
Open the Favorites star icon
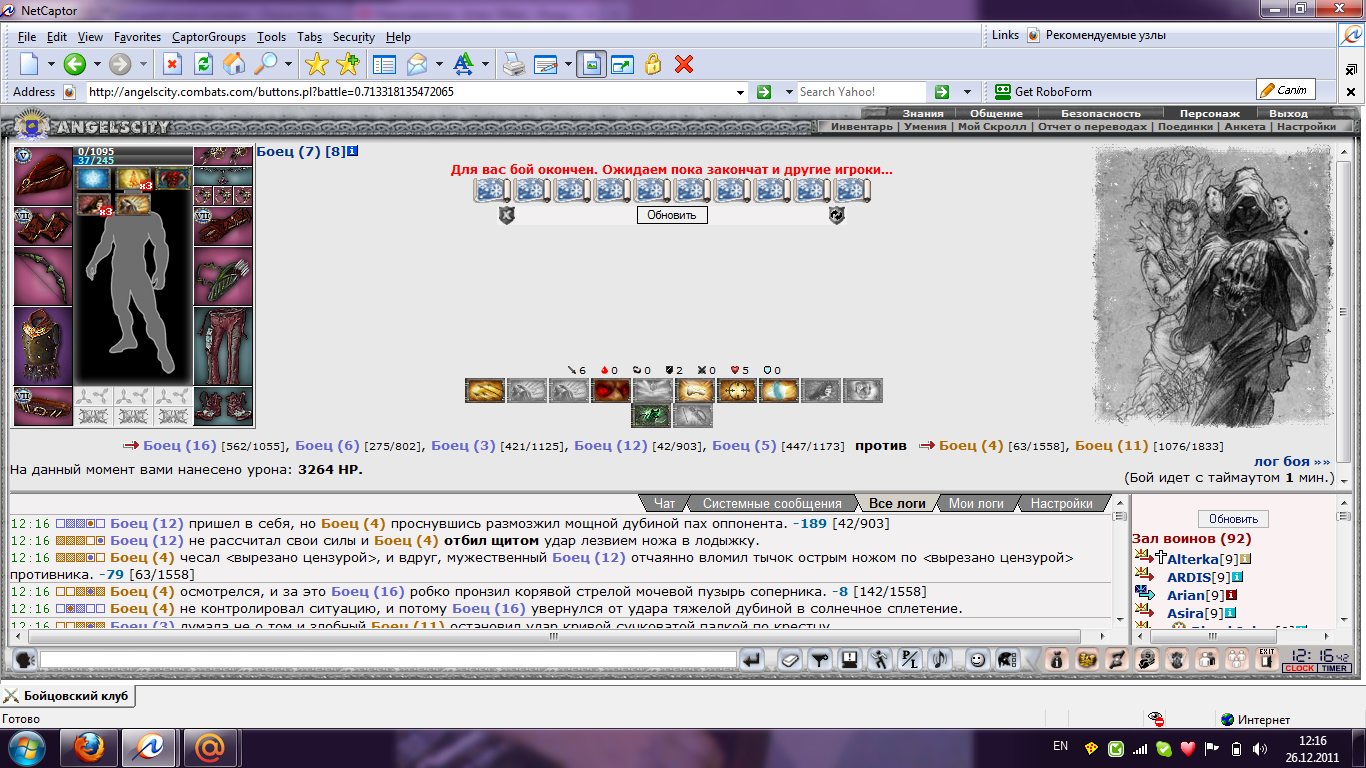pos(316,64)
